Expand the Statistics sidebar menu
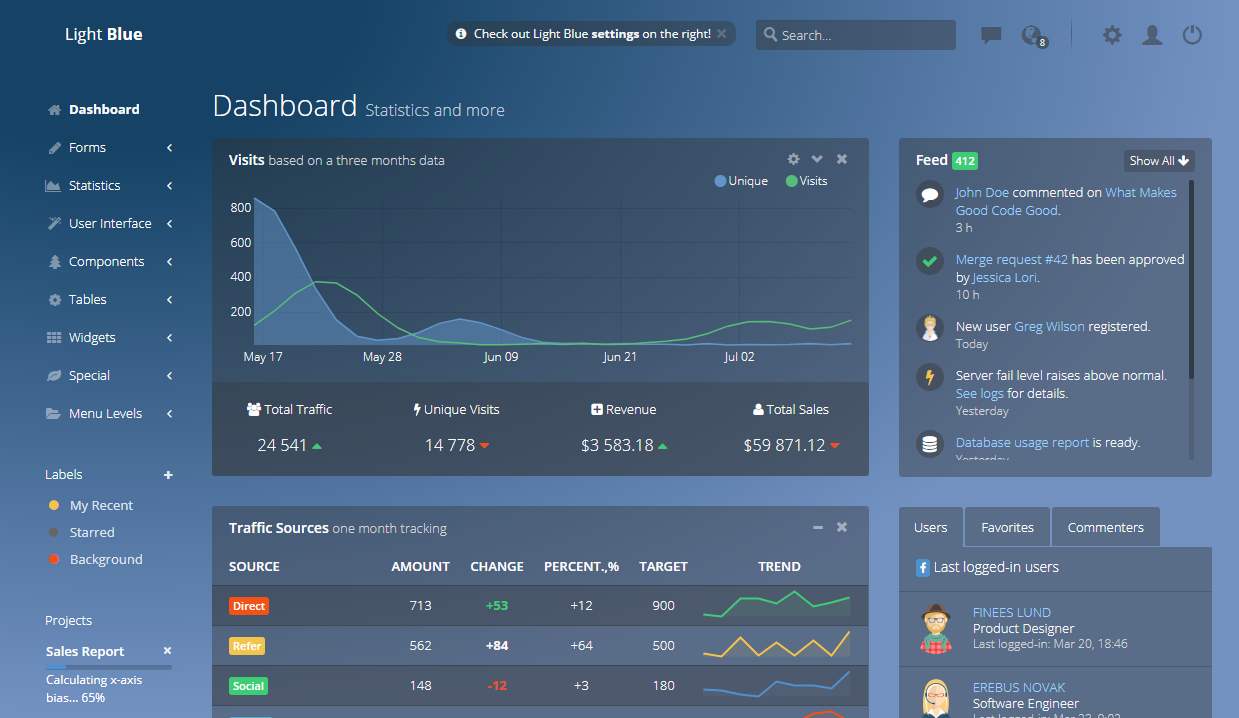1239x718 pixels. click(110, 185)
